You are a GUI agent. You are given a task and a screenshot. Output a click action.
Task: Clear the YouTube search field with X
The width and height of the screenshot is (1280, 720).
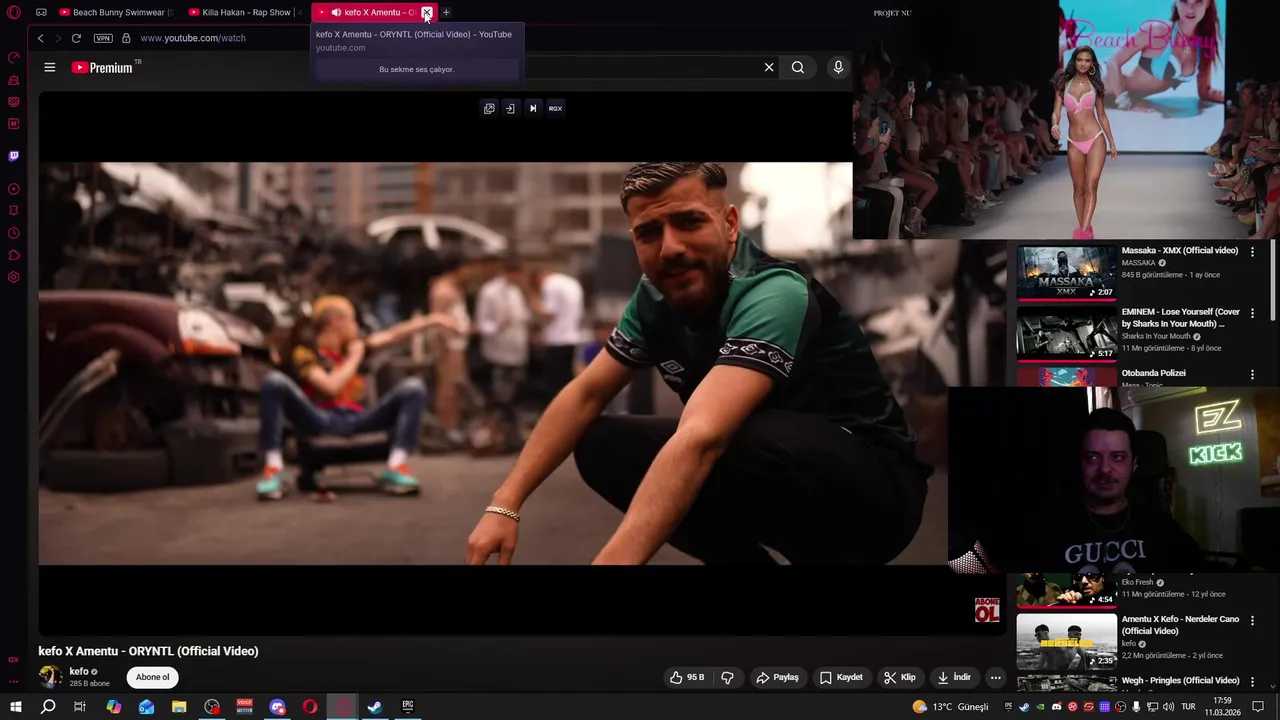point(769,67)
